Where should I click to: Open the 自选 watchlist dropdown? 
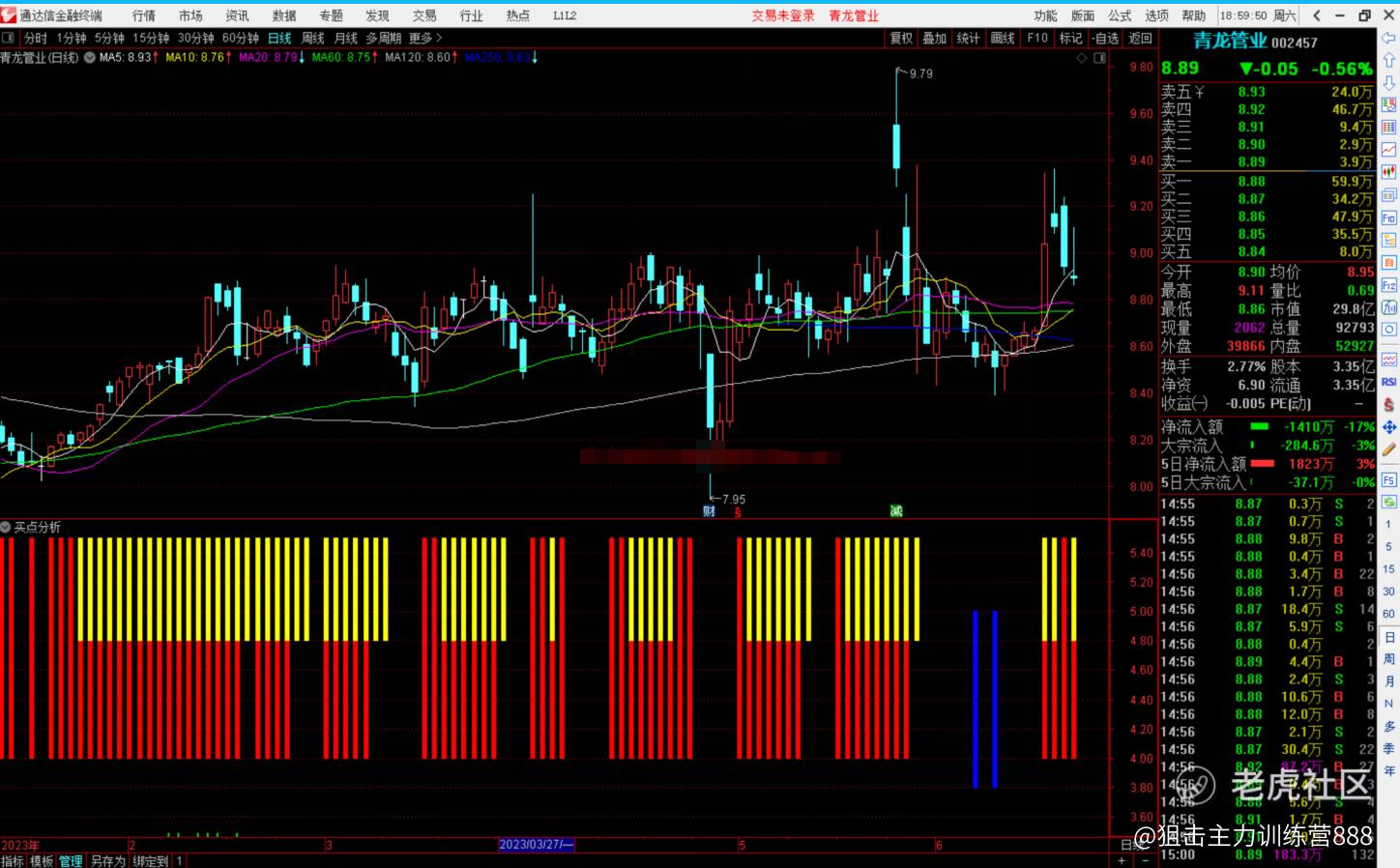pos(1106,38)
